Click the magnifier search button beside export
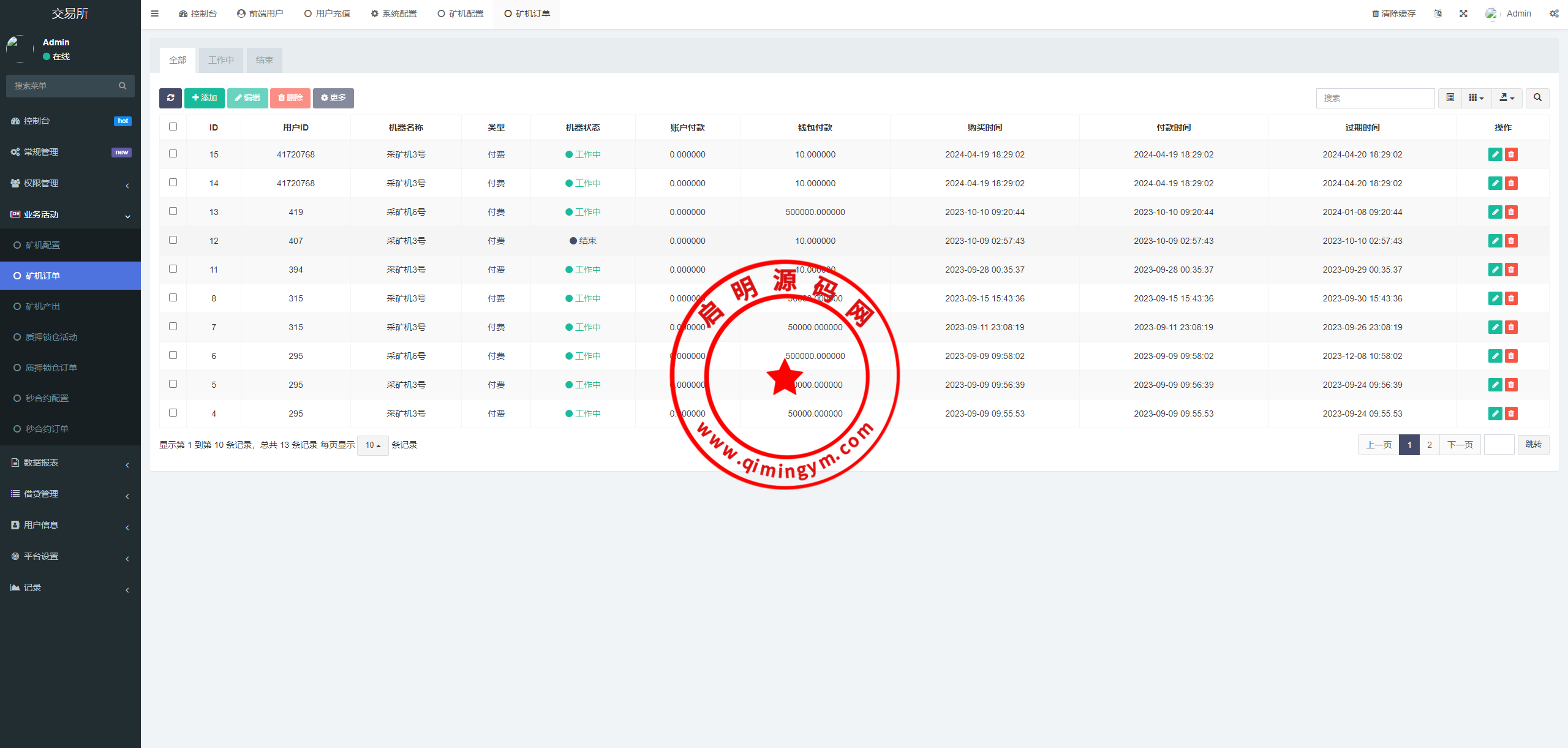 1537,98
